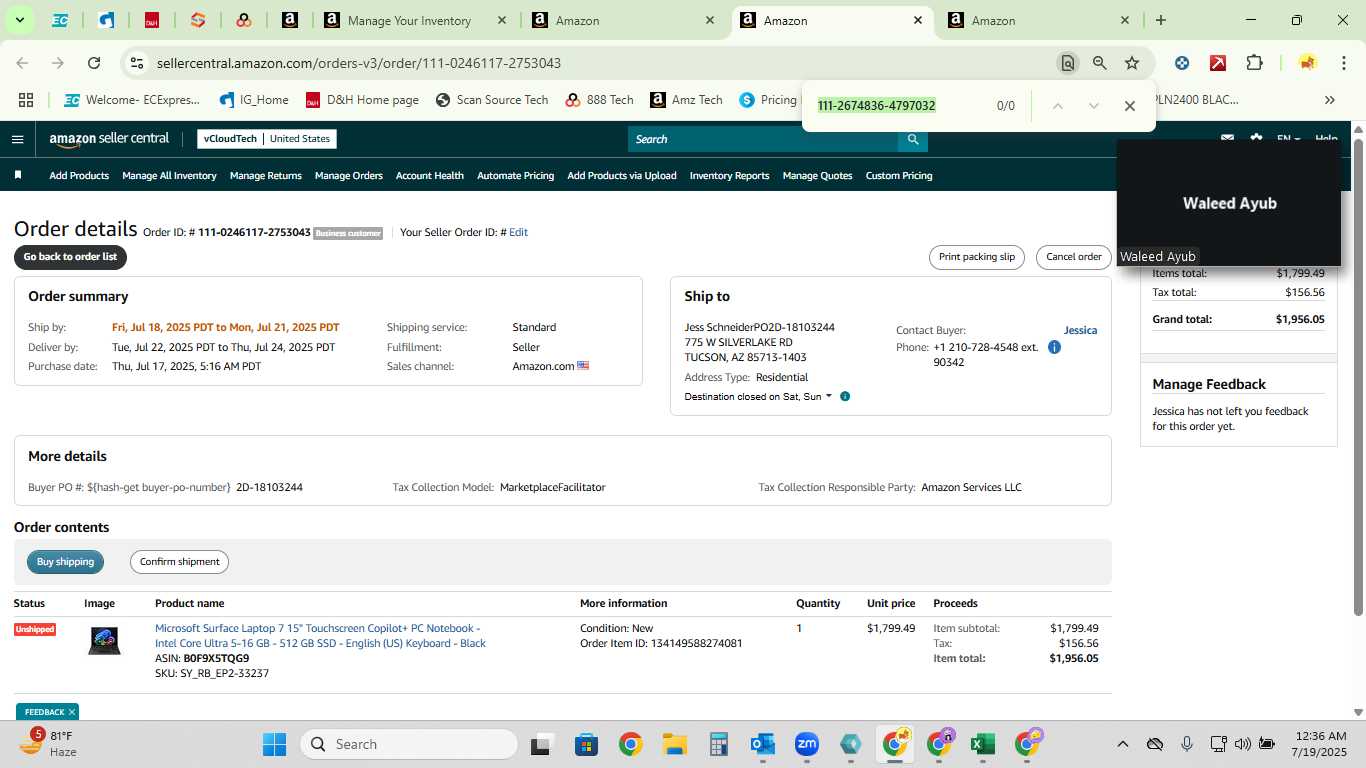1366x768 pixels.
Task: Click the taskbar Search box
Action: (408, 744)
